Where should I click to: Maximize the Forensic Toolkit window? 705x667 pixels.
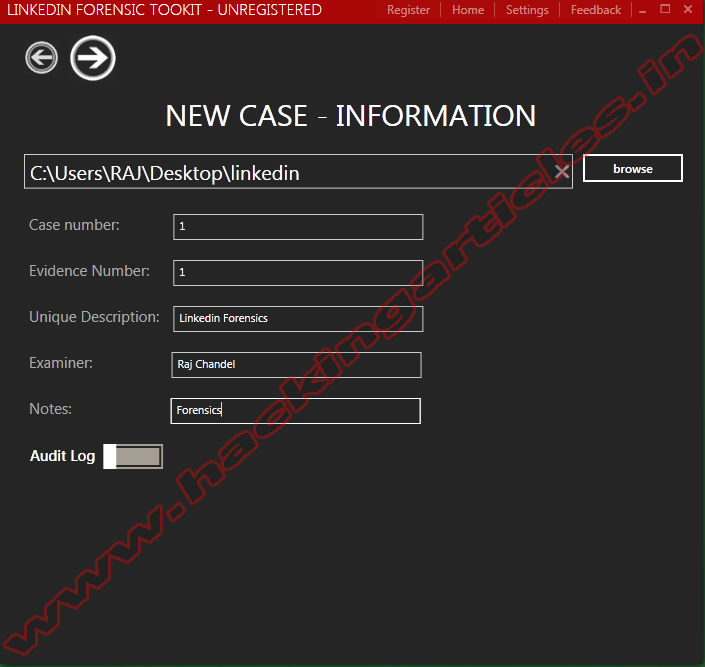(665, 9)
